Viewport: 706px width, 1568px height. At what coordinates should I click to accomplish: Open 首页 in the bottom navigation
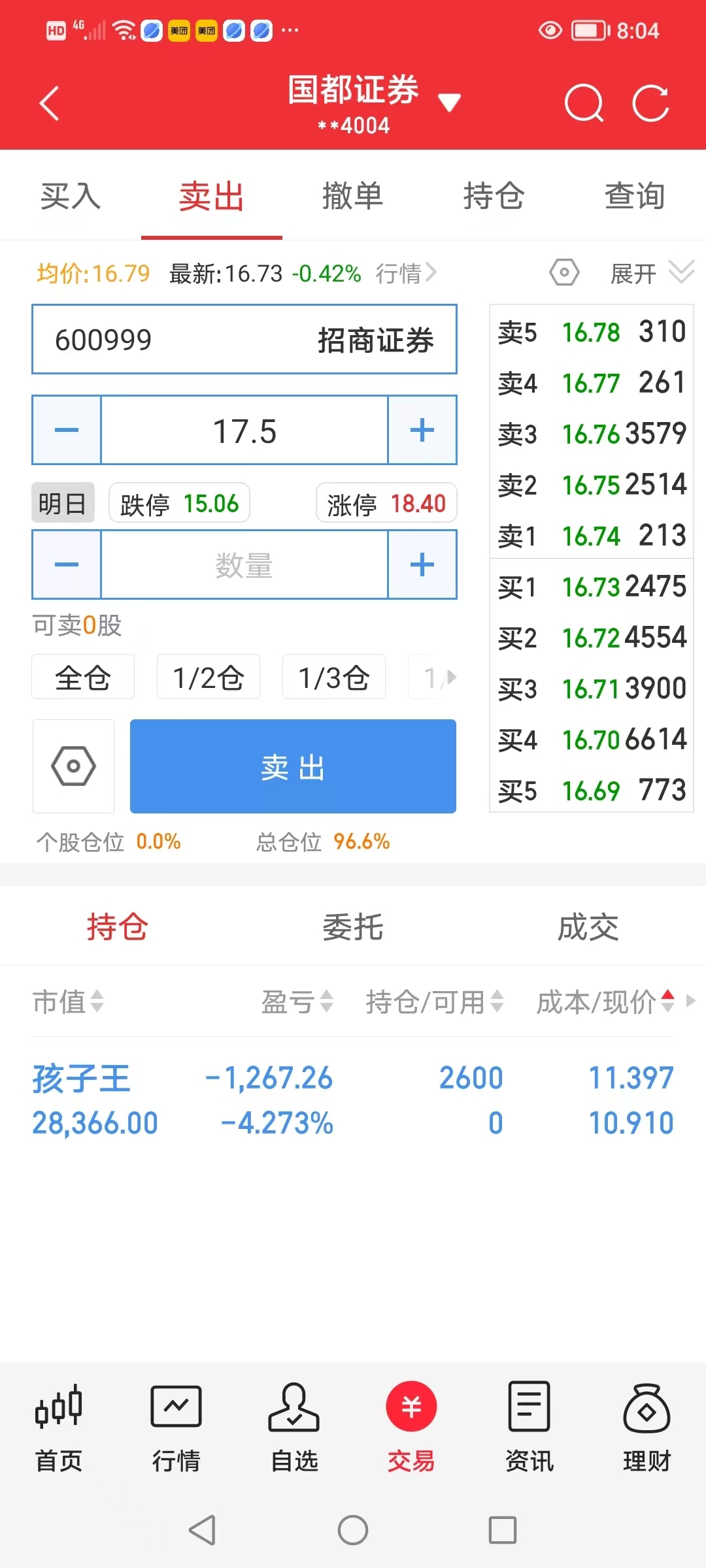[59, 1427]
